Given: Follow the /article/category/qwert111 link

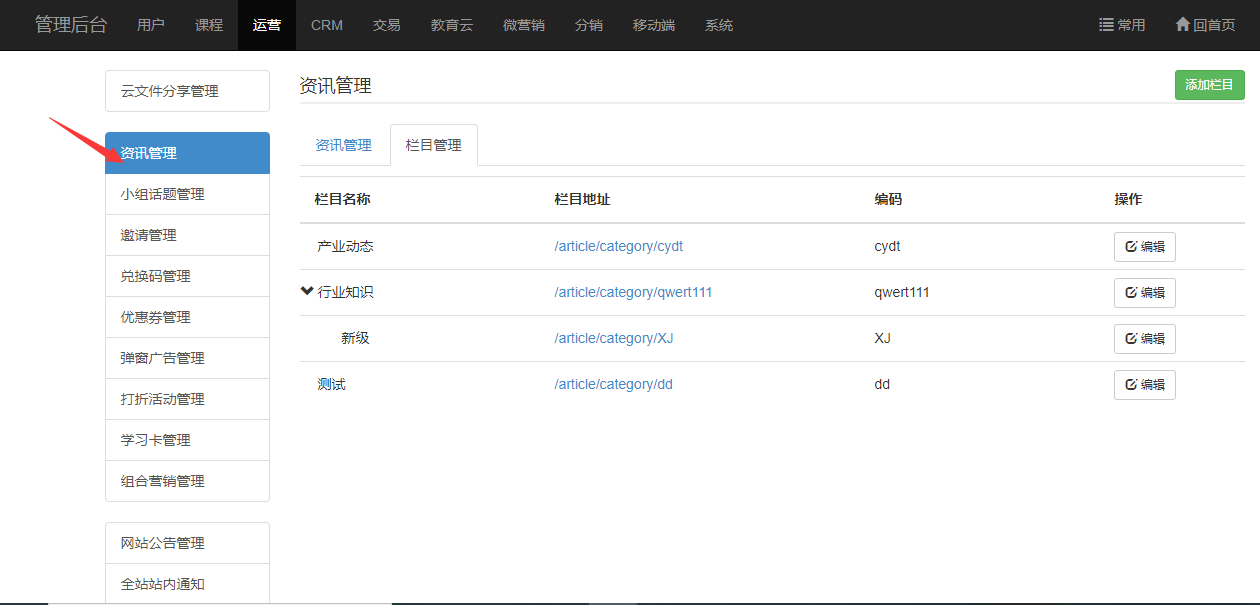Looking at the screenshot, I should point(633,292).
